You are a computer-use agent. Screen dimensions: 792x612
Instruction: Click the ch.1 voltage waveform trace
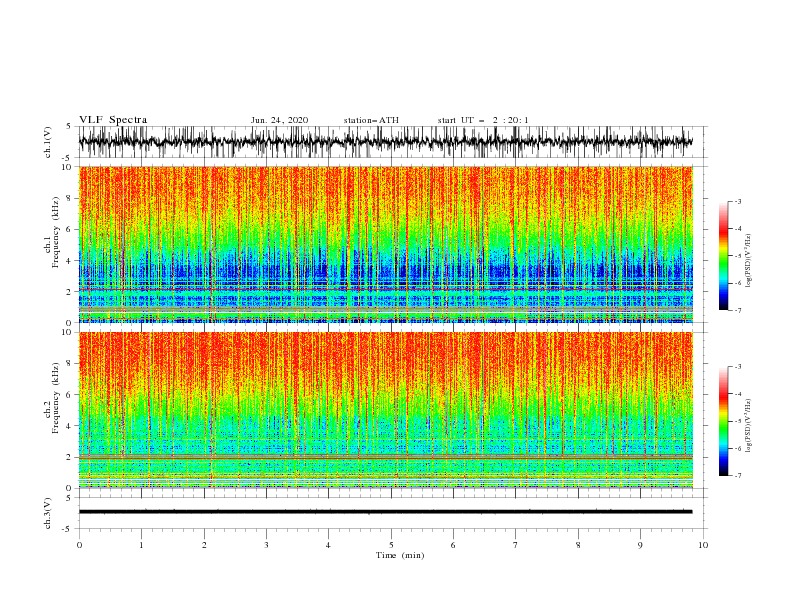(x=385, y=142)
